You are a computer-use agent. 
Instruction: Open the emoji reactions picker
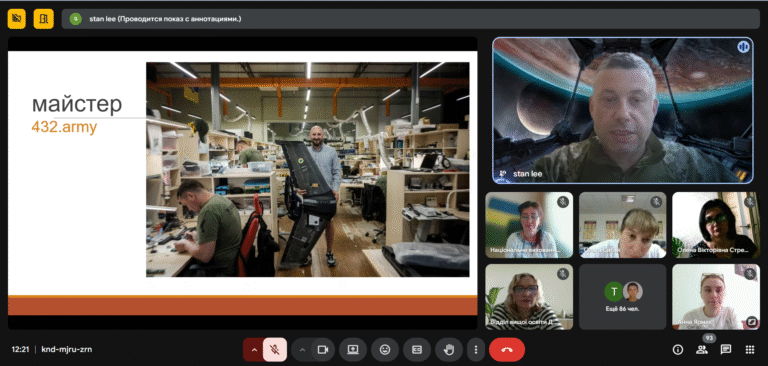click(384, 349)
